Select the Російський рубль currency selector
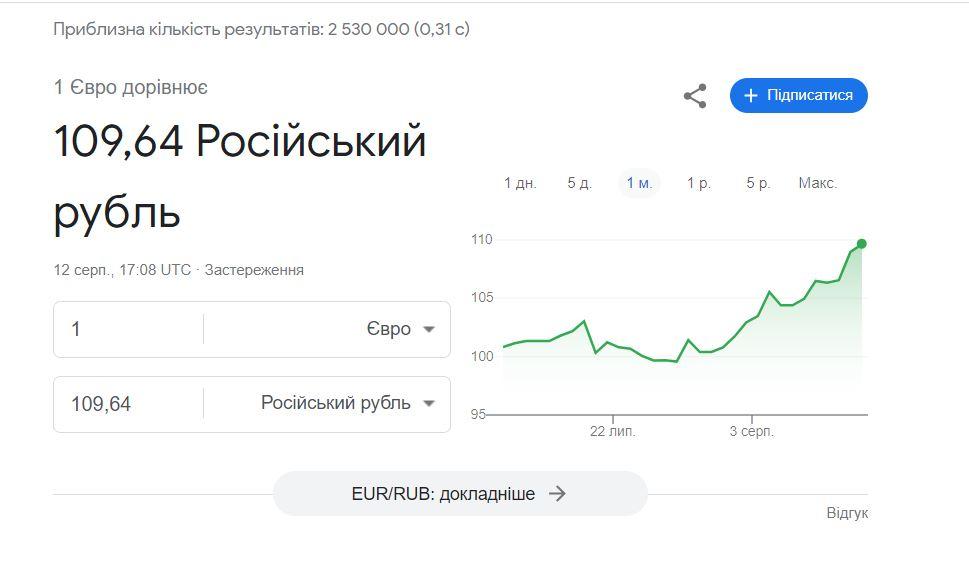Screen dimensions: 969x563 click(x=336, y=404)
